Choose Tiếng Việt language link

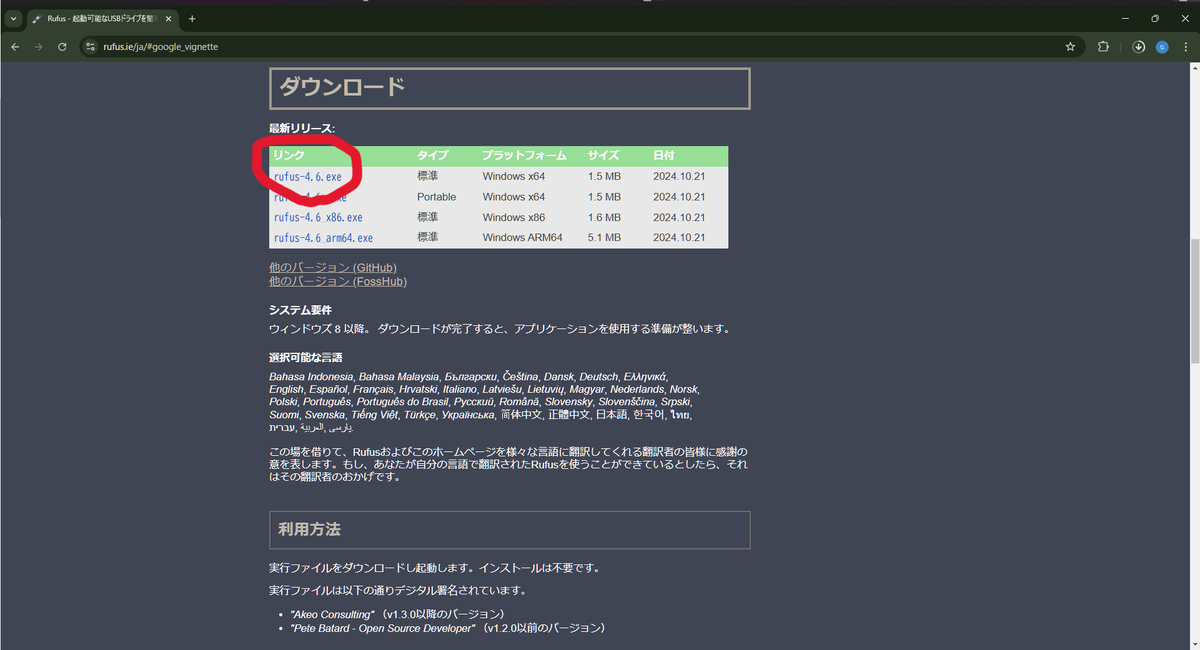(x=375, y=414)
